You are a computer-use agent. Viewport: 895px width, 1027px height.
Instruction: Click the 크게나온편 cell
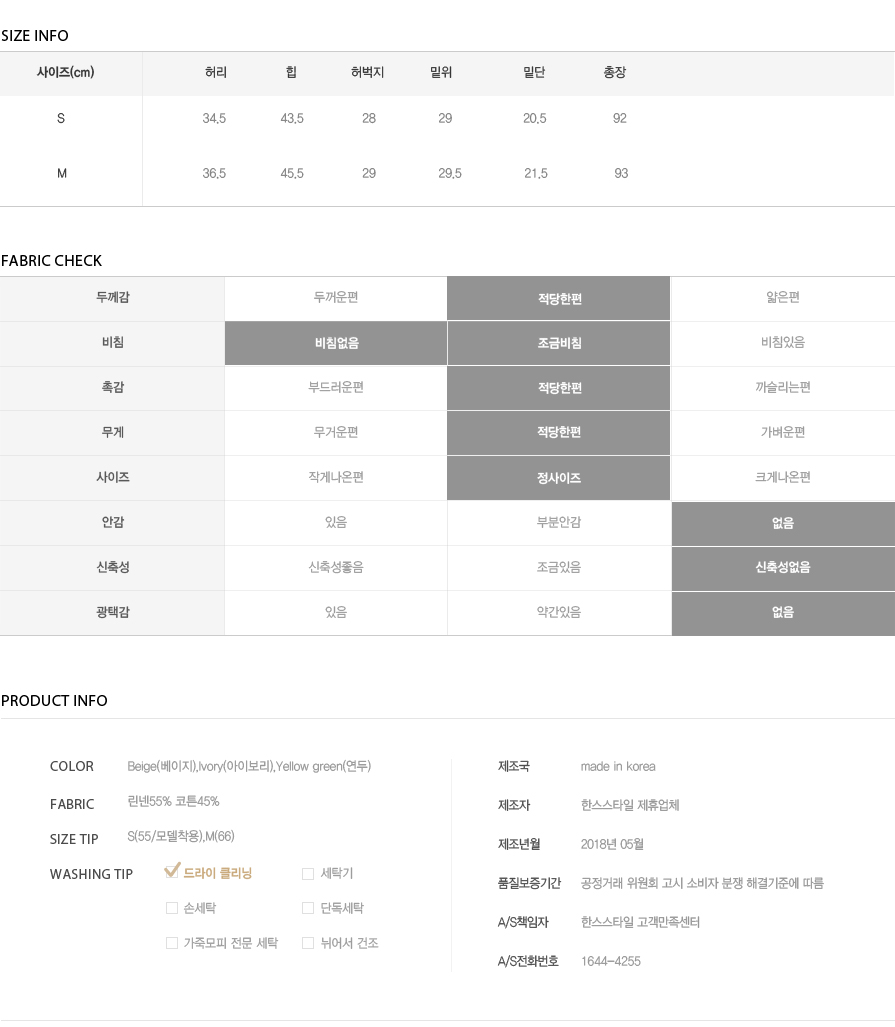pyautogui.click(x=783, y=477)
